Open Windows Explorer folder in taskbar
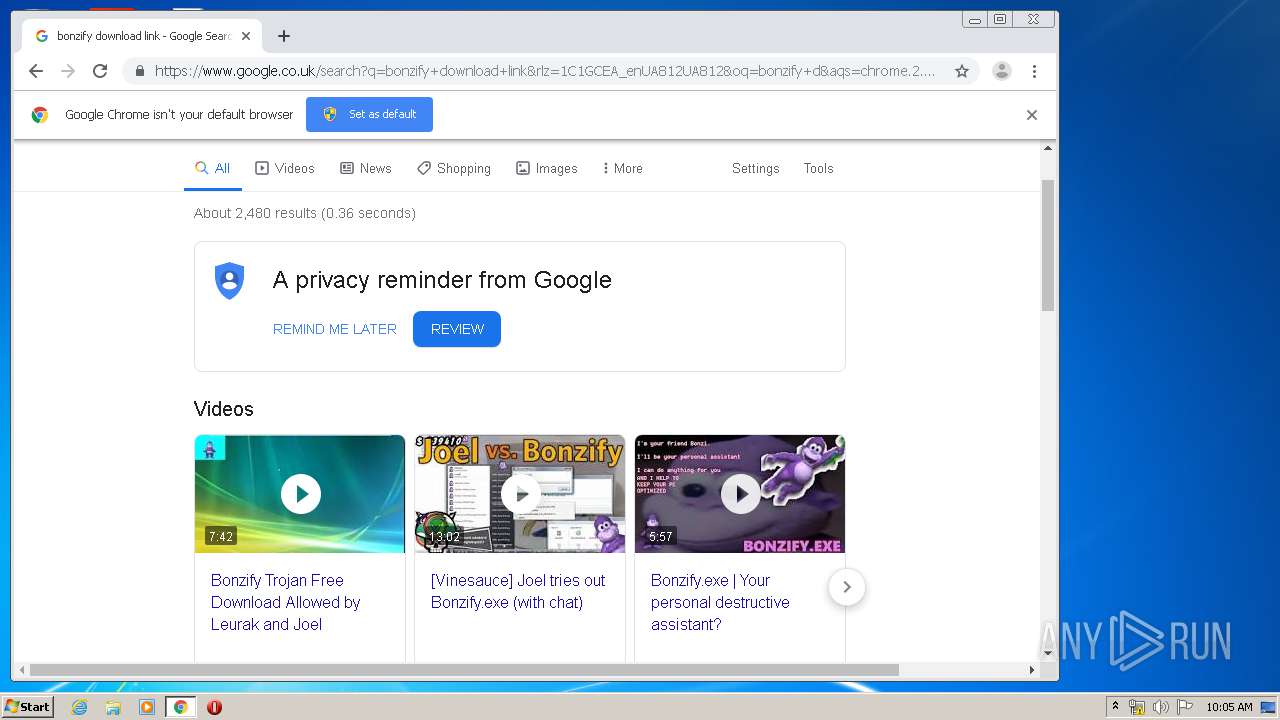1280x720 pixels. click(x=113, y=707)
